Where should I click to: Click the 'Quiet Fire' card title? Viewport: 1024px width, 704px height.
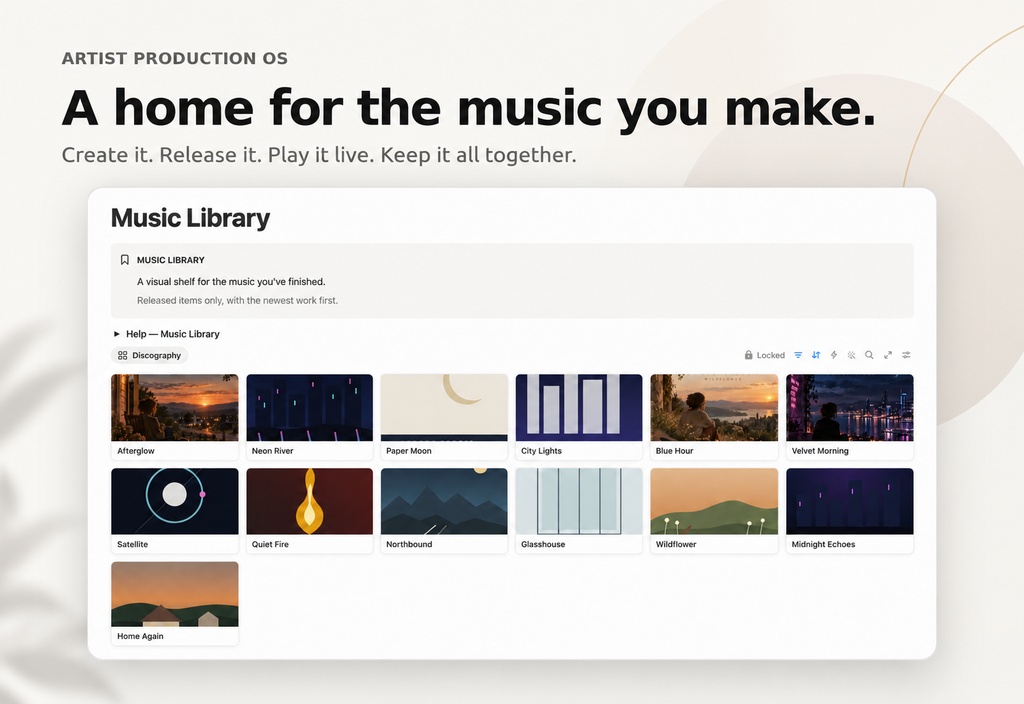tap(270, 544)
